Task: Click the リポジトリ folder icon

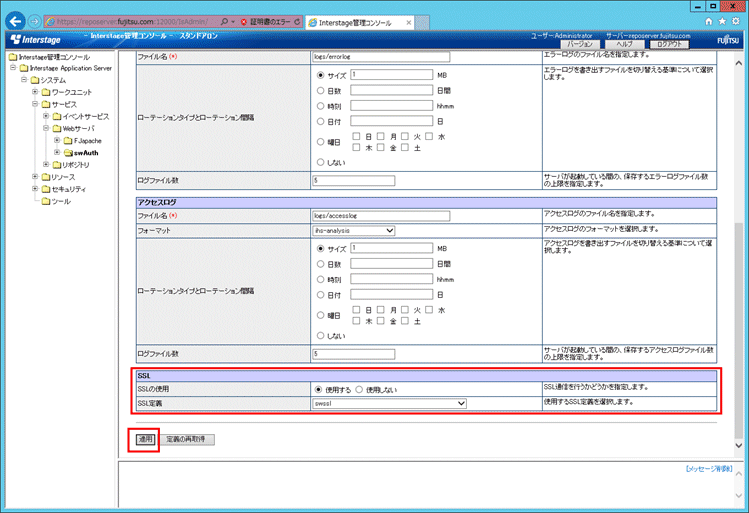Action: [57, 165]
